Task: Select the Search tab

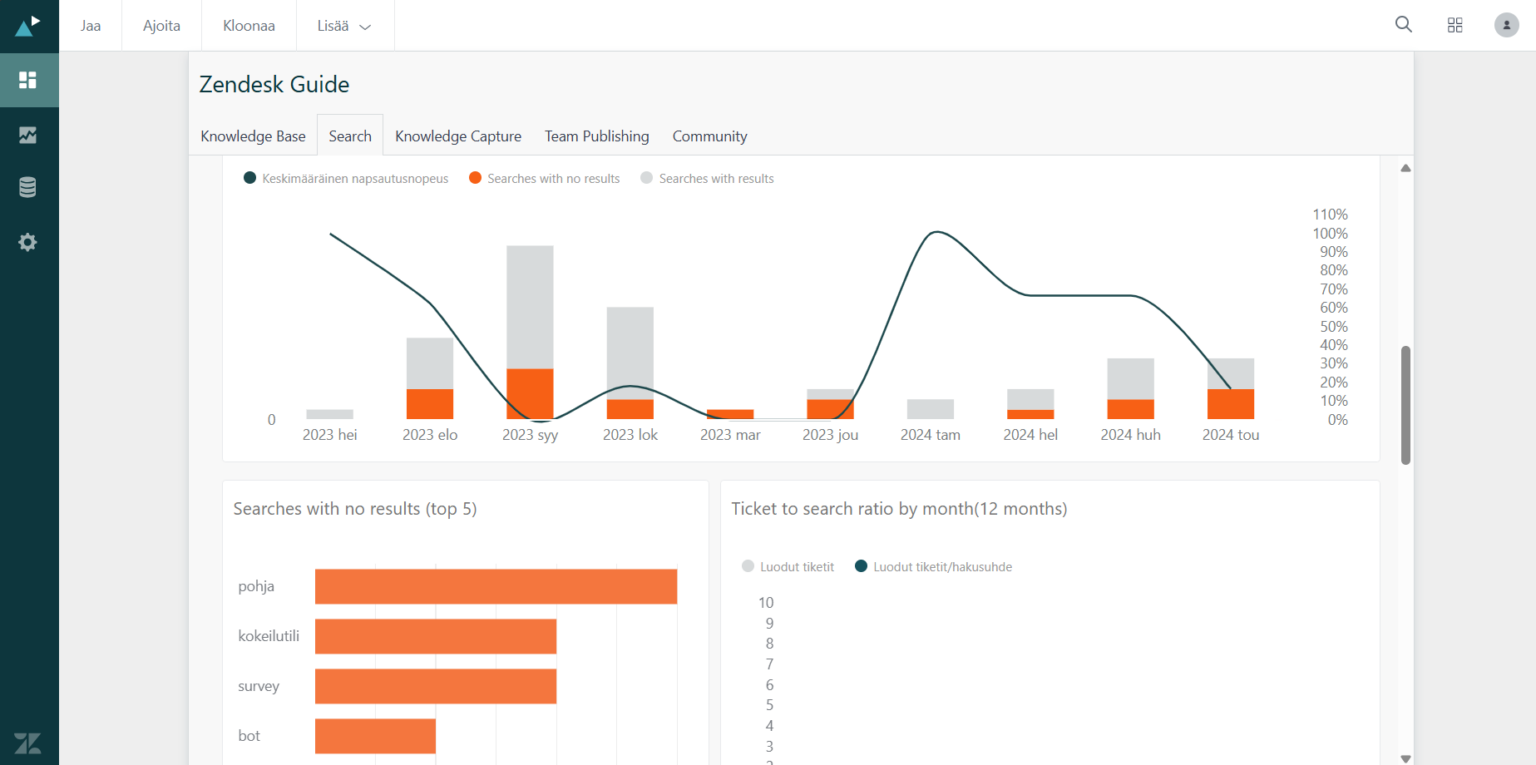Action: coord(350,136)
